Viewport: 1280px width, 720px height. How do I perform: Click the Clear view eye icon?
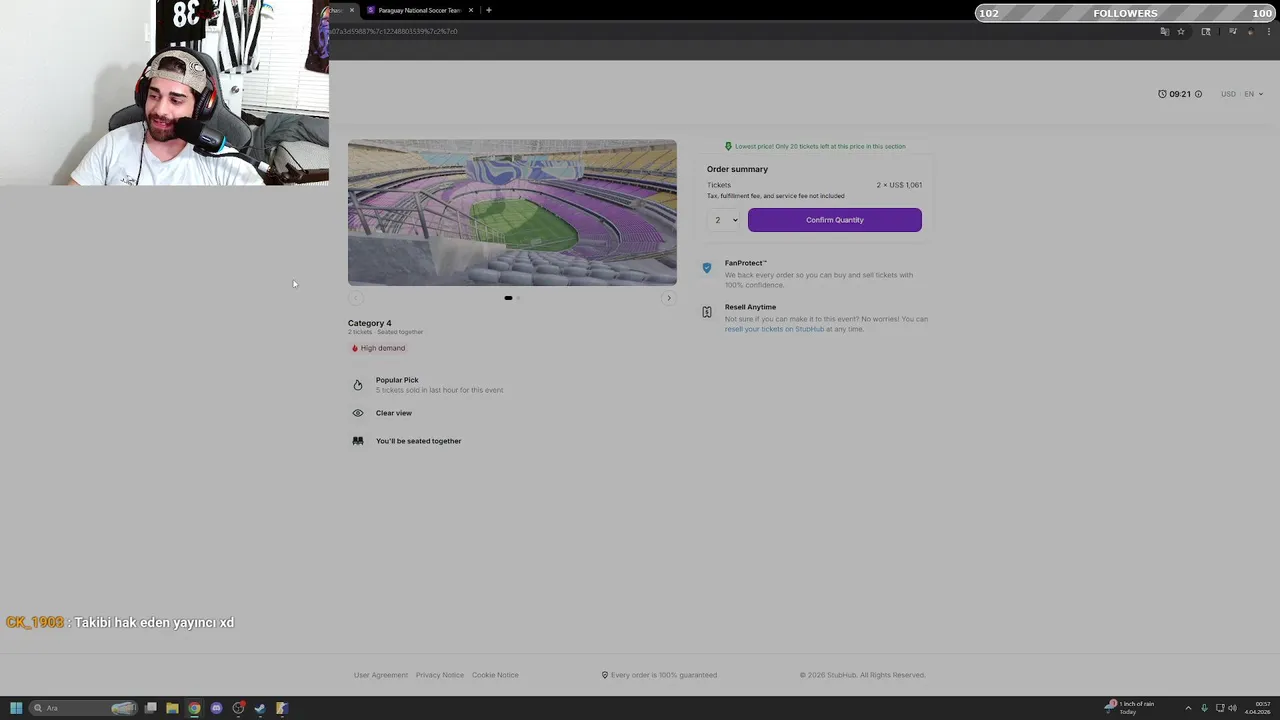358,413
